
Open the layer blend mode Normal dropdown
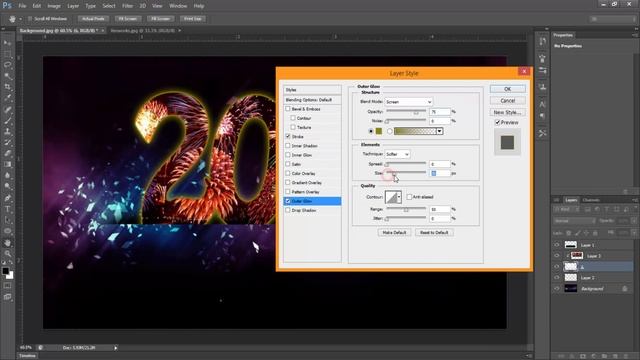point(574,221)
